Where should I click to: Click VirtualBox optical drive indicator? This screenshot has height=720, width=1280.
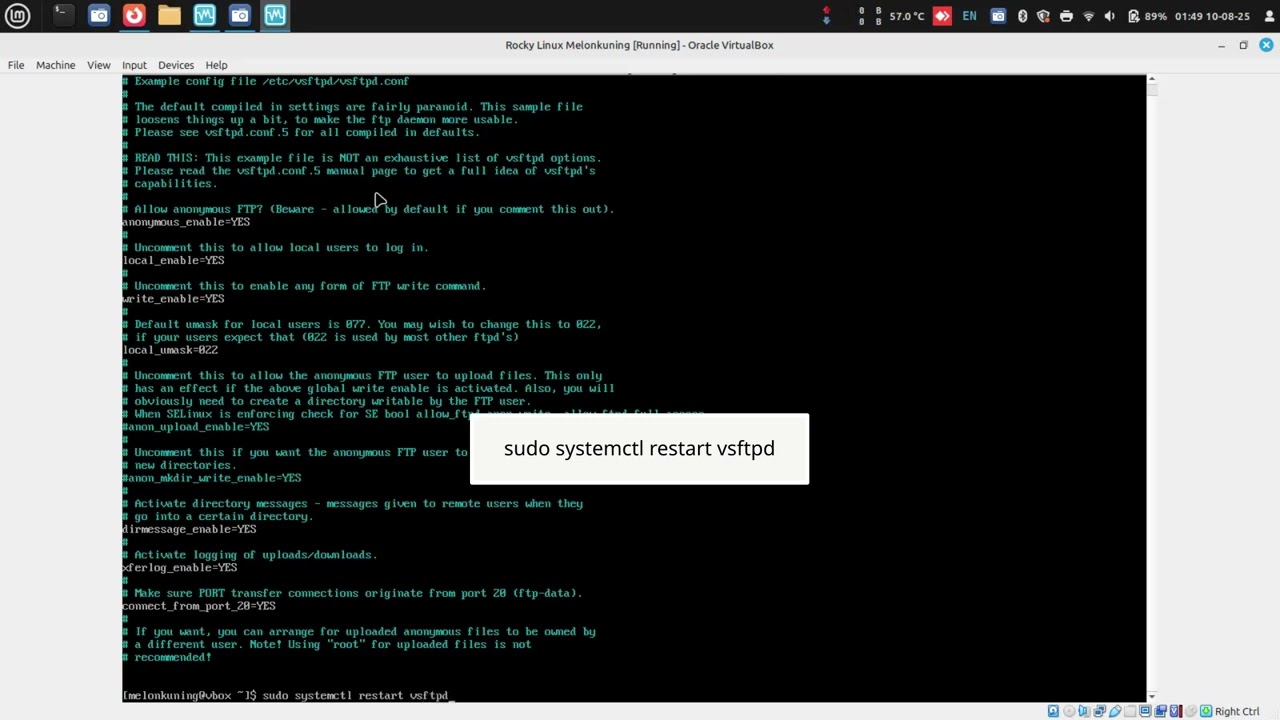(1069, 711)
